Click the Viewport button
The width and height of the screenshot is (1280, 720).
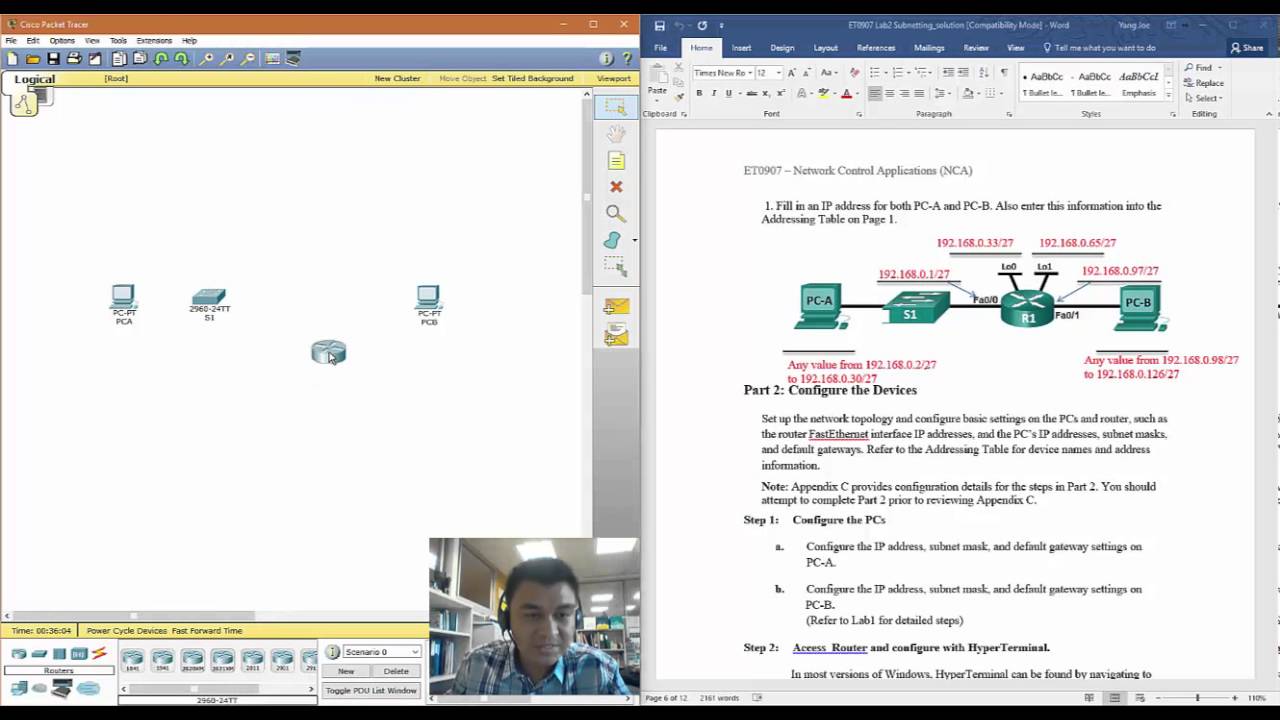[x=614, y=78]
